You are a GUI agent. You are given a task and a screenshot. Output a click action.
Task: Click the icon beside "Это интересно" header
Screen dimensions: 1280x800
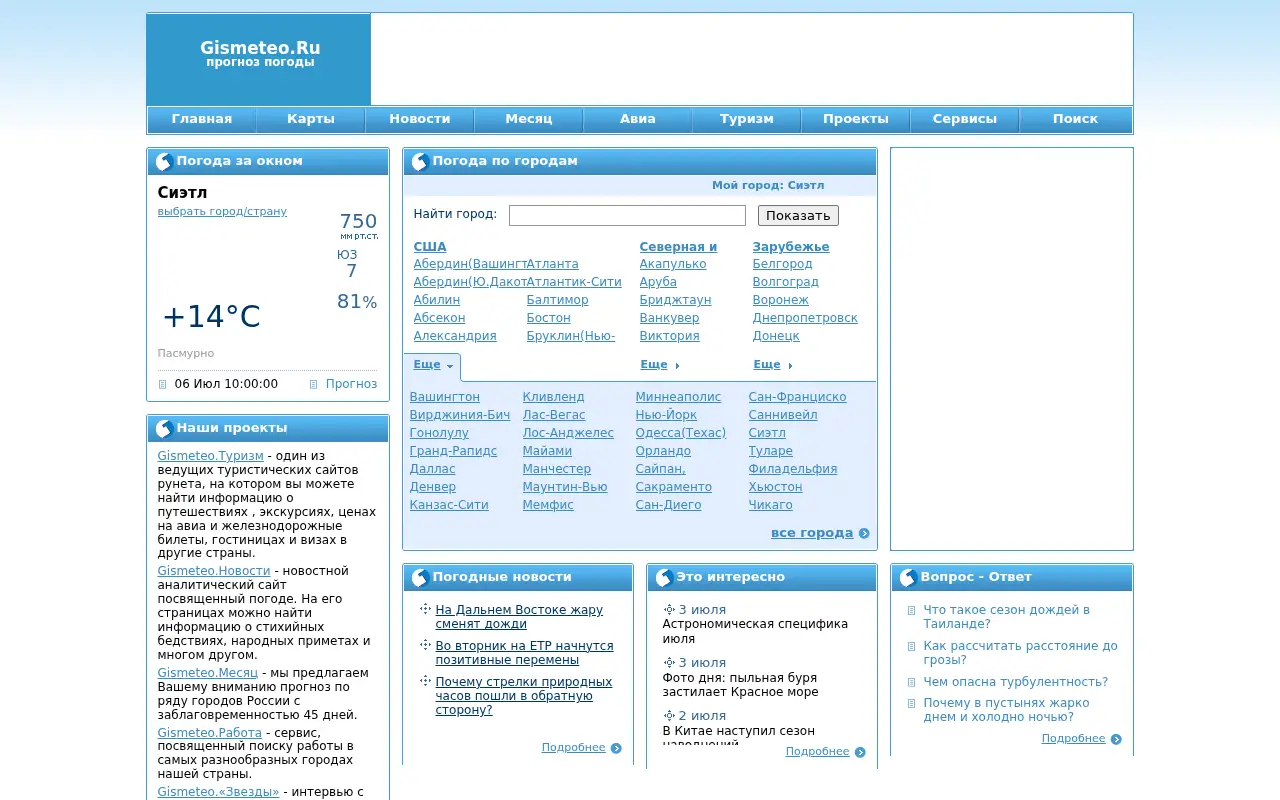tap(664, 578)
